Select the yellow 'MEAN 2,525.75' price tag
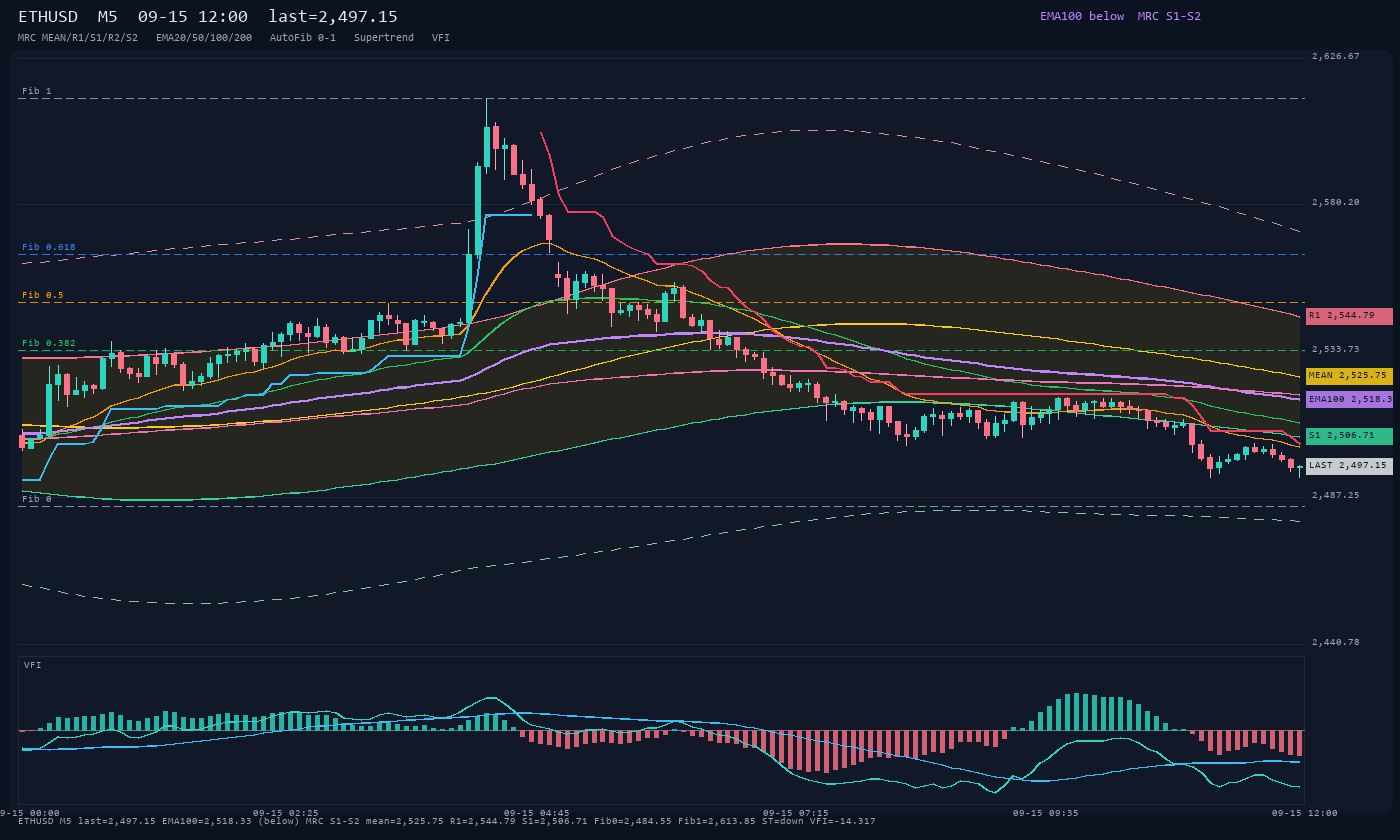 tap(1349, 376)
